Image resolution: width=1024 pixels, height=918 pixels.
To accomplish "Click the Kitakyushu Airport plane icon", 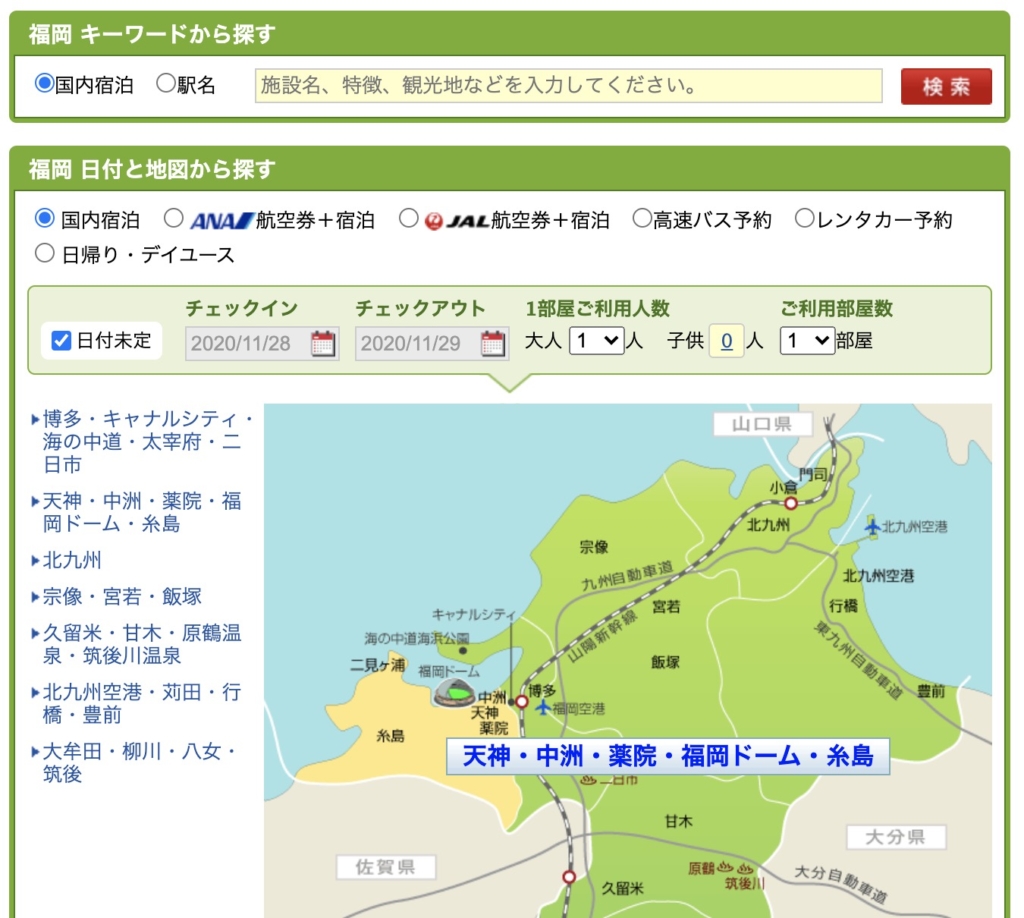I will pos(873,526).
